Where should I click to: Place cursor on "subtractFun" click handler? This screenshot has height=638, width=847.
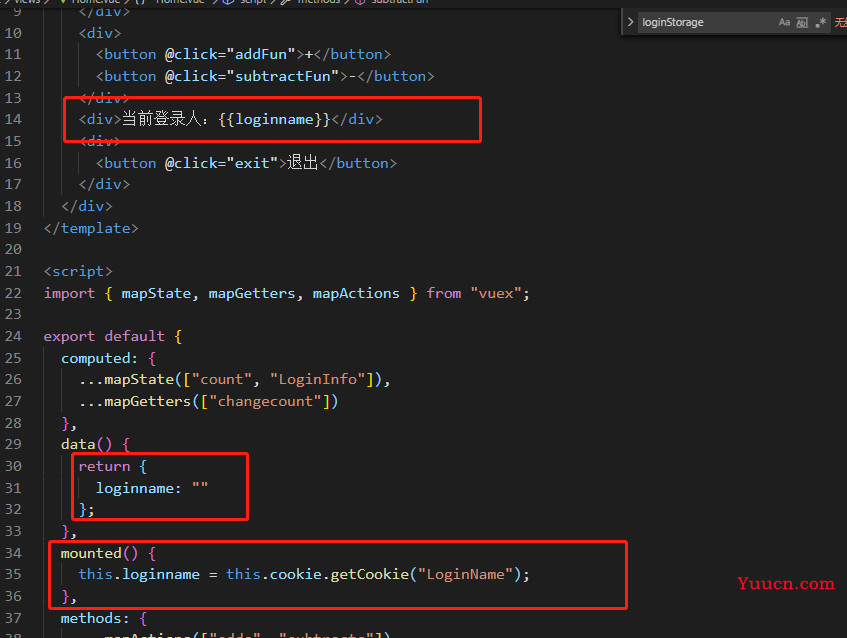[x=283, y=76]
